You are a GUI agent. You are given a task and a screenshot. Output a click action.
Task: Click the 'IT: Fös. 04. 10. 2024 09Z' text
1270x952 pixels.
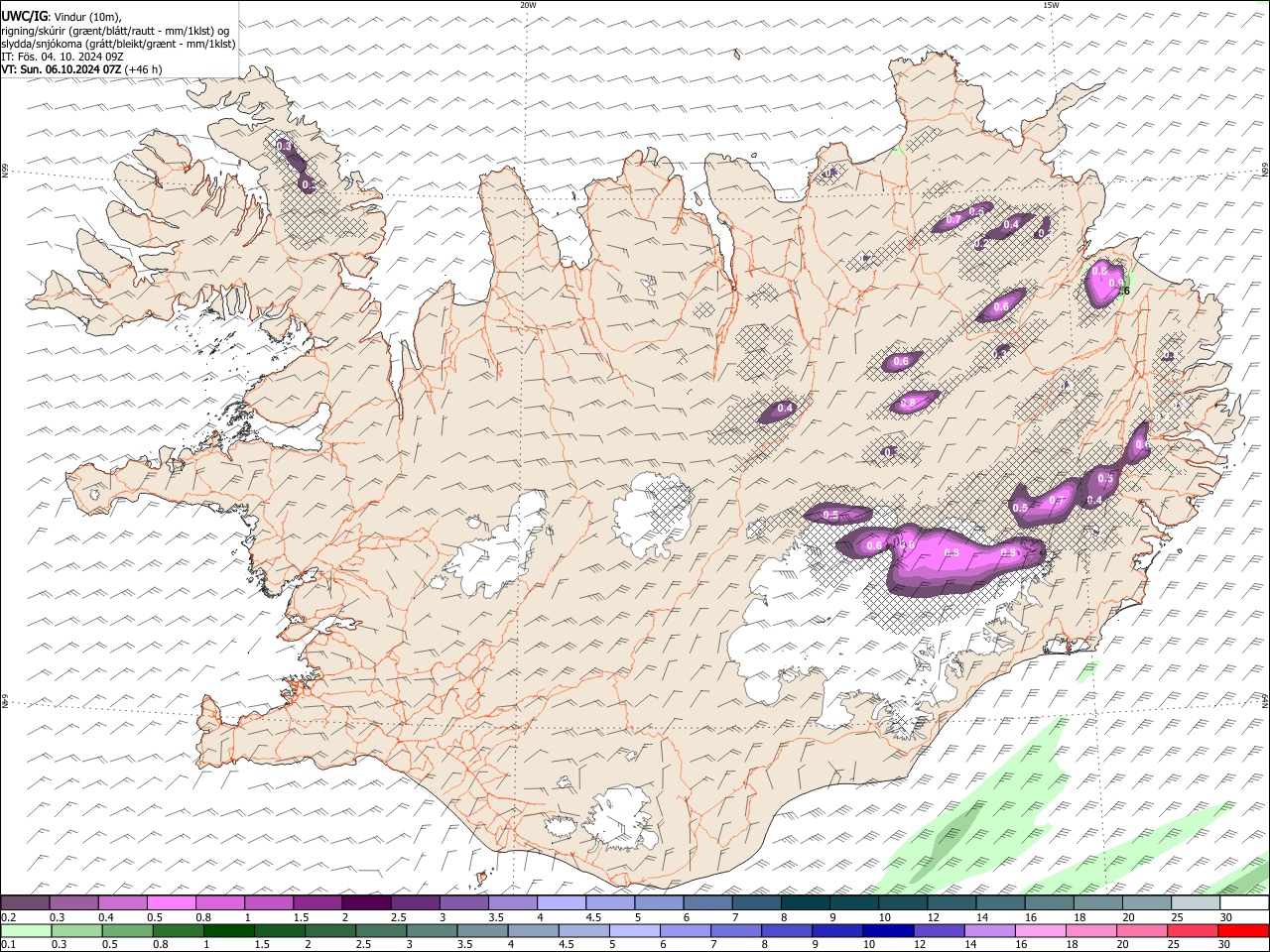(x=63, y=57)
